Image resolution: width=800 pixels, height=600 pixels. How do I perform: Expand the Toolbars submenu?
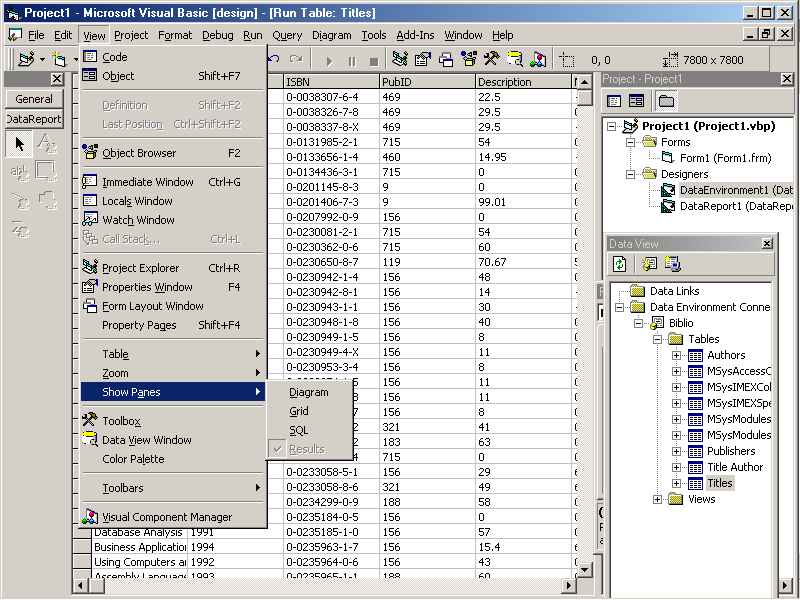coord(173,488)
